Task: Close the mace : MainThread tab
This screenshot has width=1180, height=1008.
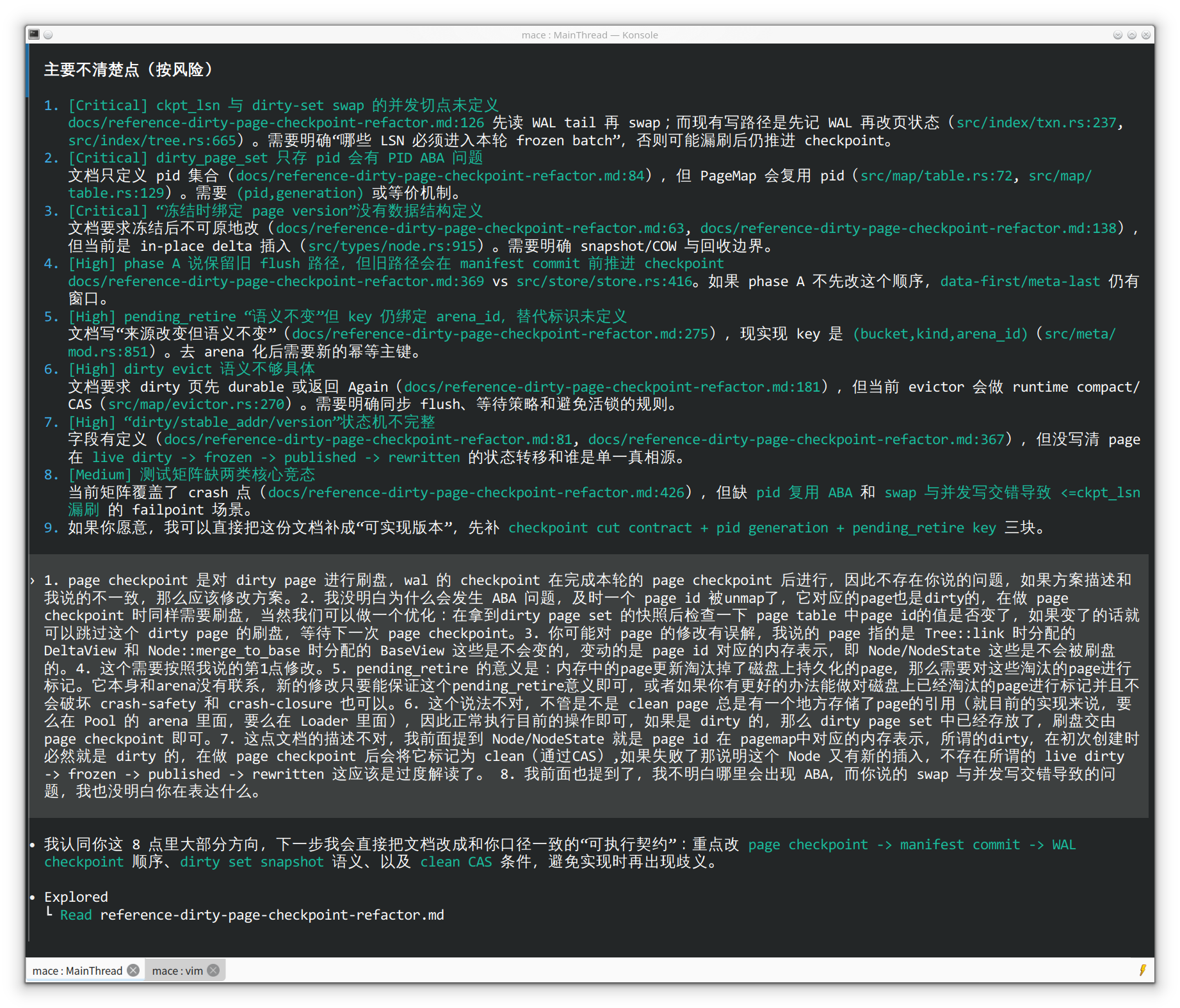Action: tap(133, 970)
